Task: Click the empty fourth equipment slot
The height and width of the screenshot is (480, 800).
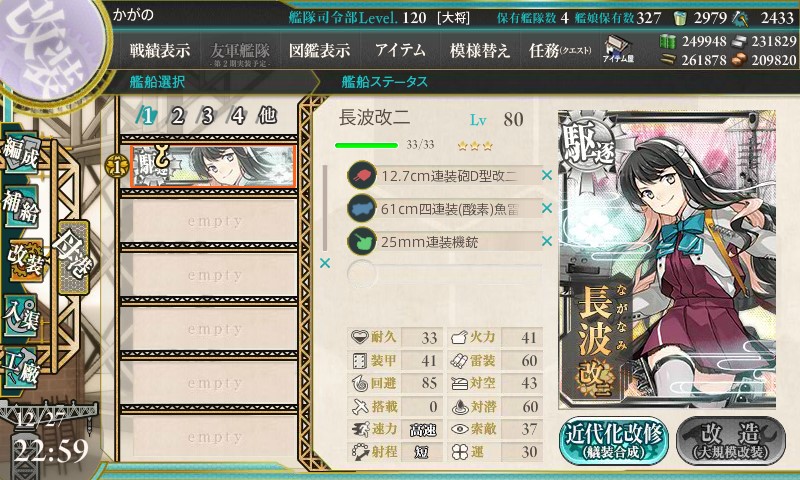Action: 444,273
